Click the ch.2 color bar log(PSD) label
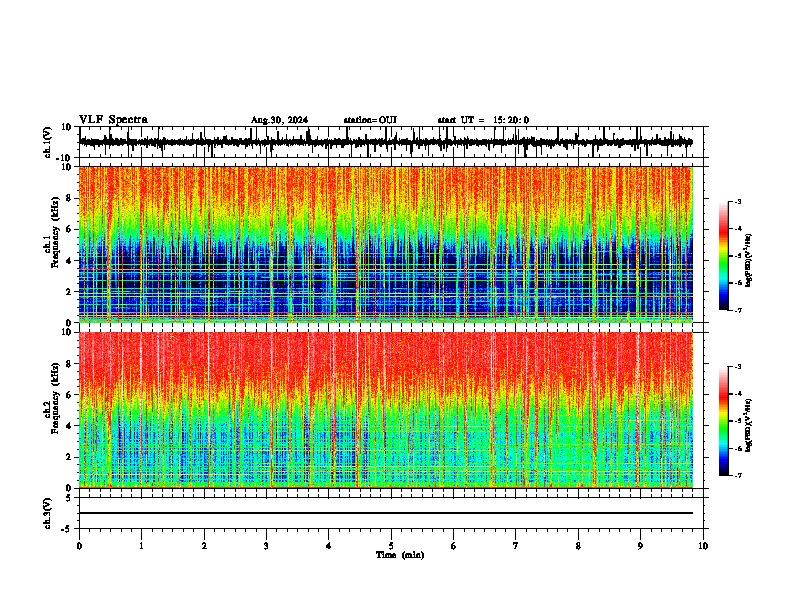Viewport: 792px width, 612px height. point(748,426)
